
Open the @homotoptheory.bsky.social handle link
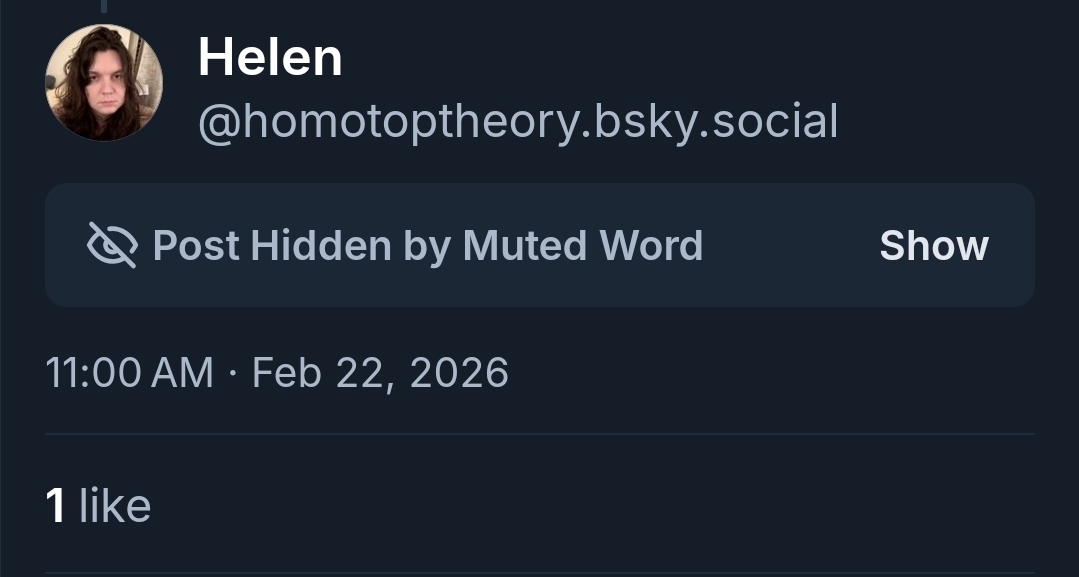517,122
